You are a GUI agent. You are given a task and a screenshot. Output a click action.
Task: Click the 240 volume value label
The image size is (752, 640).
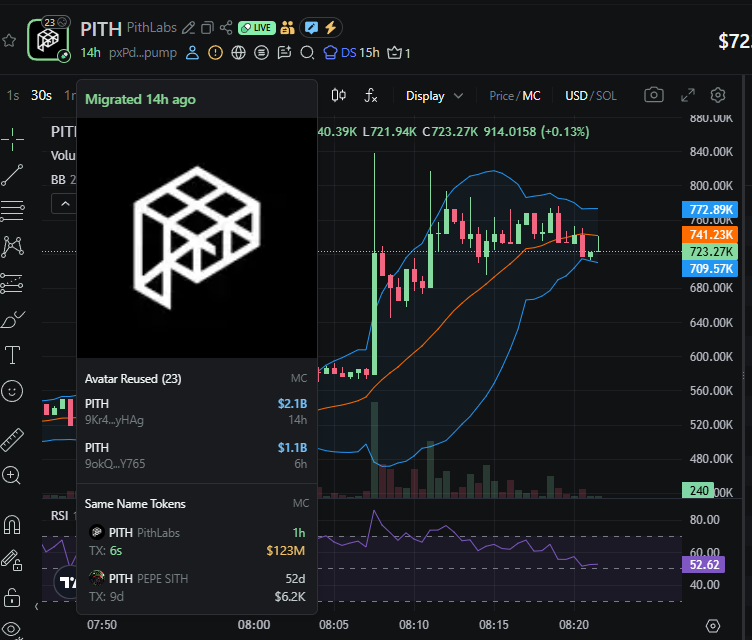tap(698, 491)
